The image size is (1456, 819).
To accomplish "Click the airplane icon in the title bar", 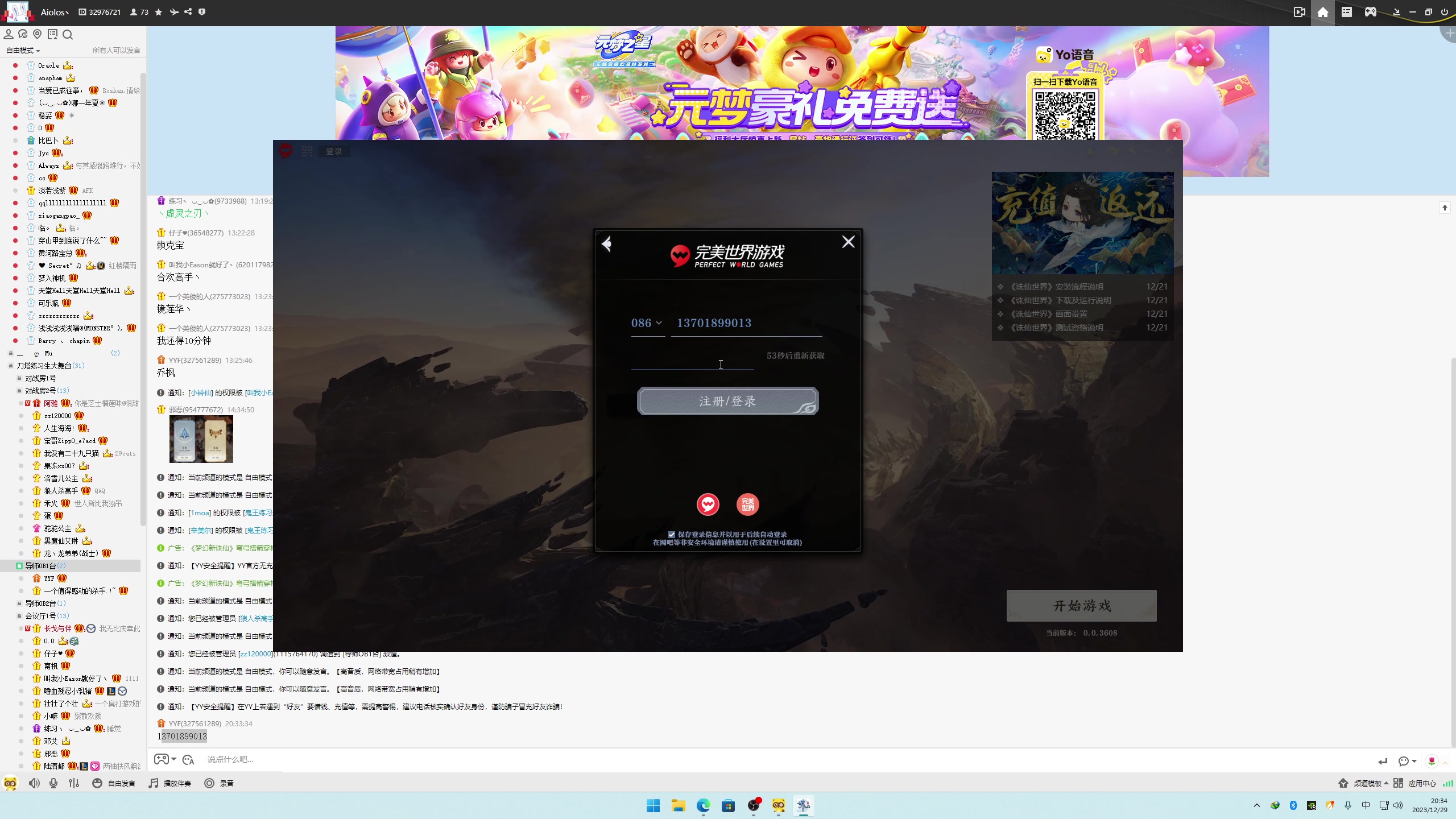I will (x=174, y=12).
